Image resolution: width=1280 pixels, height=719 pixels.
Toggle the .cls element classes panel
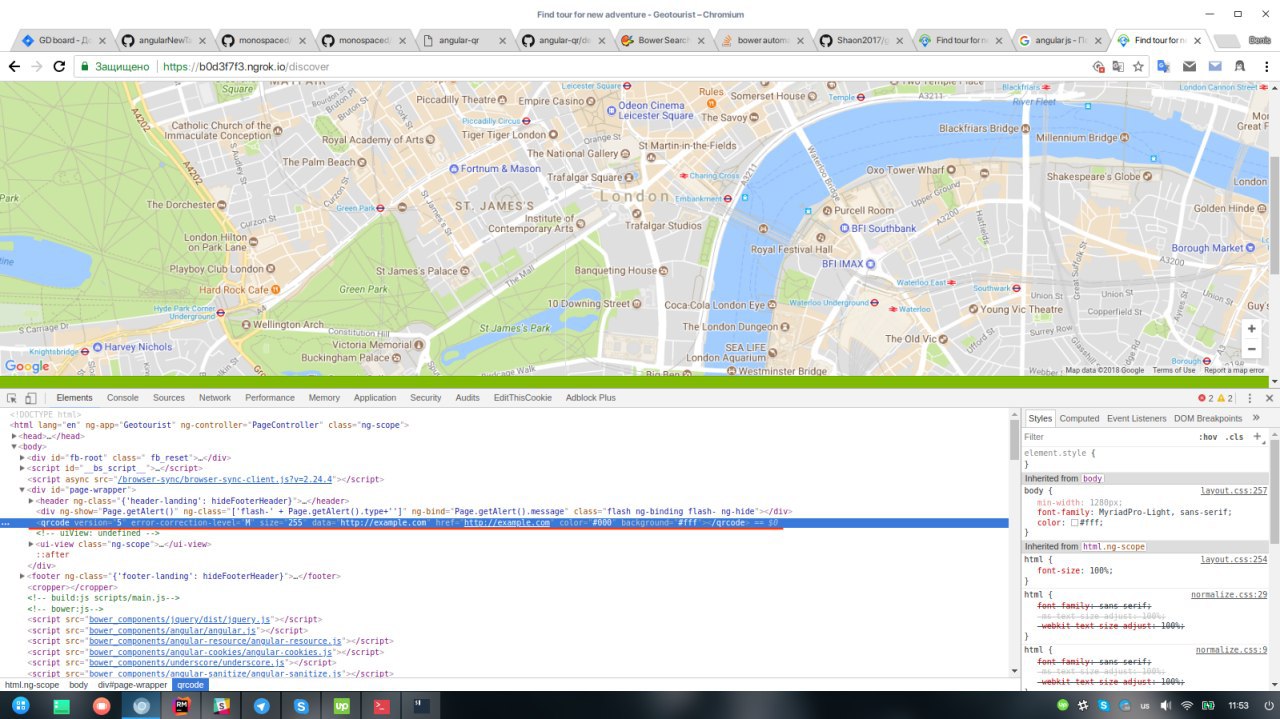point(1236,437)
